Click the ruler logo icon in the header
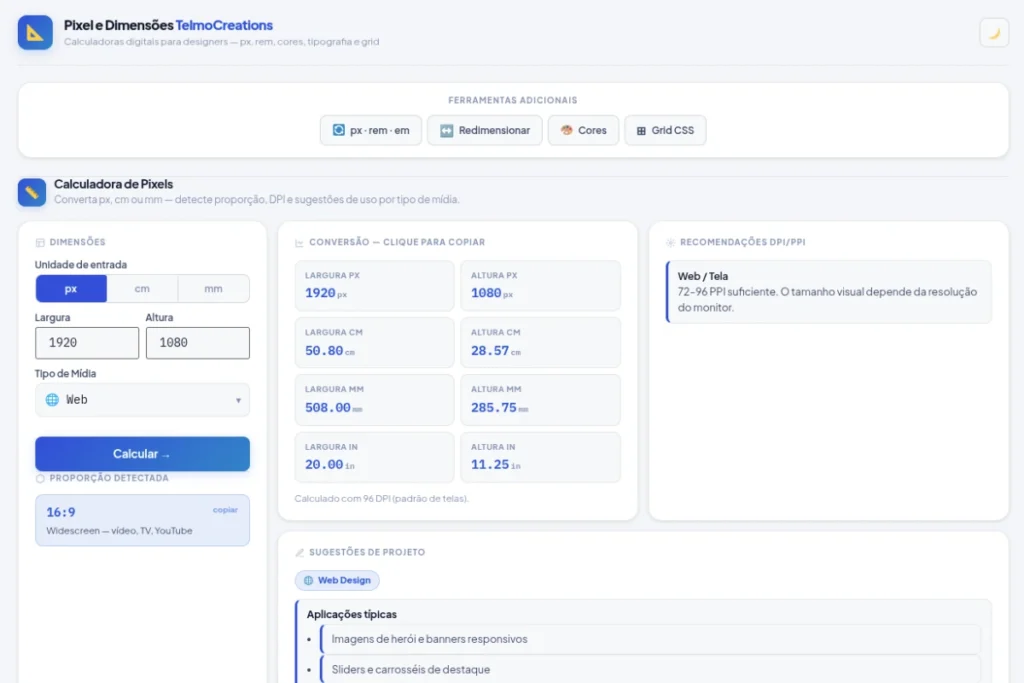This screenshot has height=683, width=1024. pyautogui.click(x=35, y=33)
